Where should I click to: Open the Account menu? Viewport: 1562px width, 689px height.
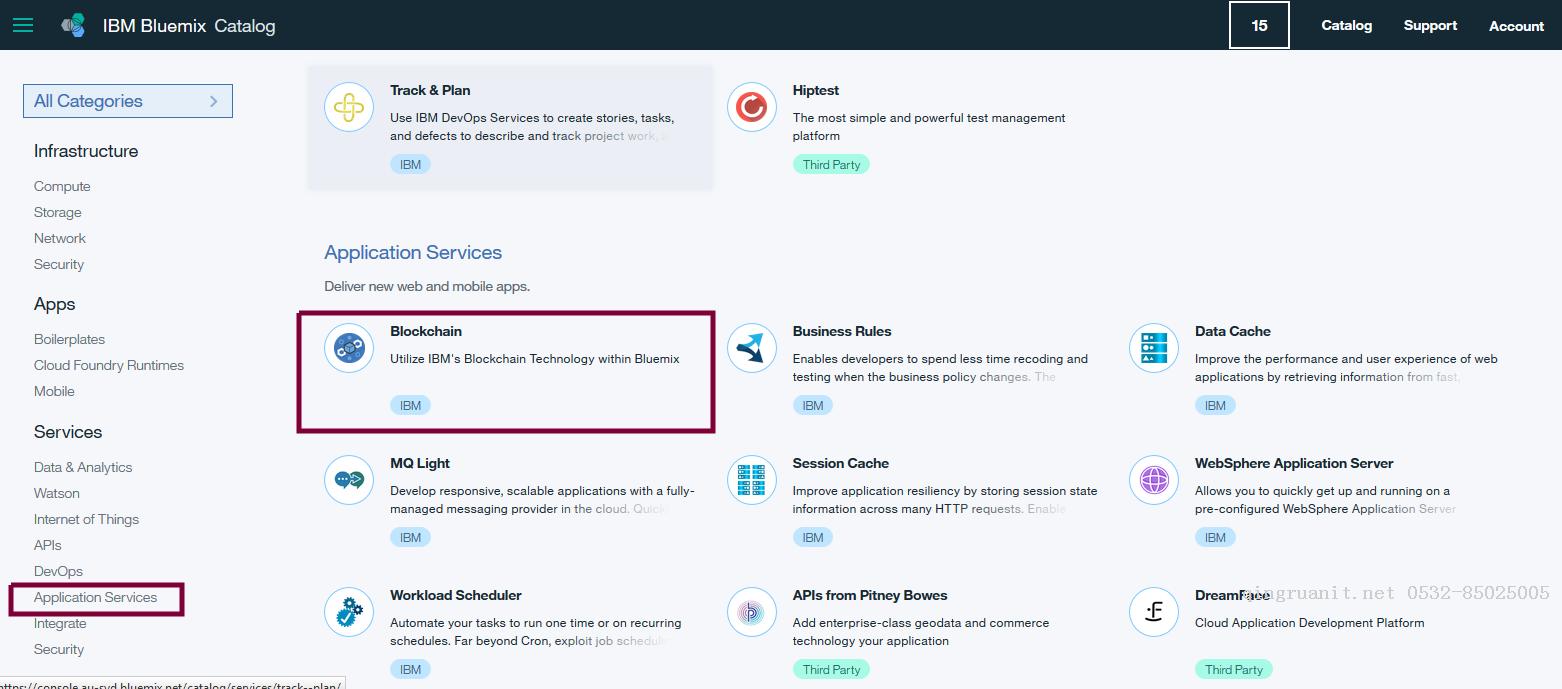pyautogui.click(x=1516, y=25)
